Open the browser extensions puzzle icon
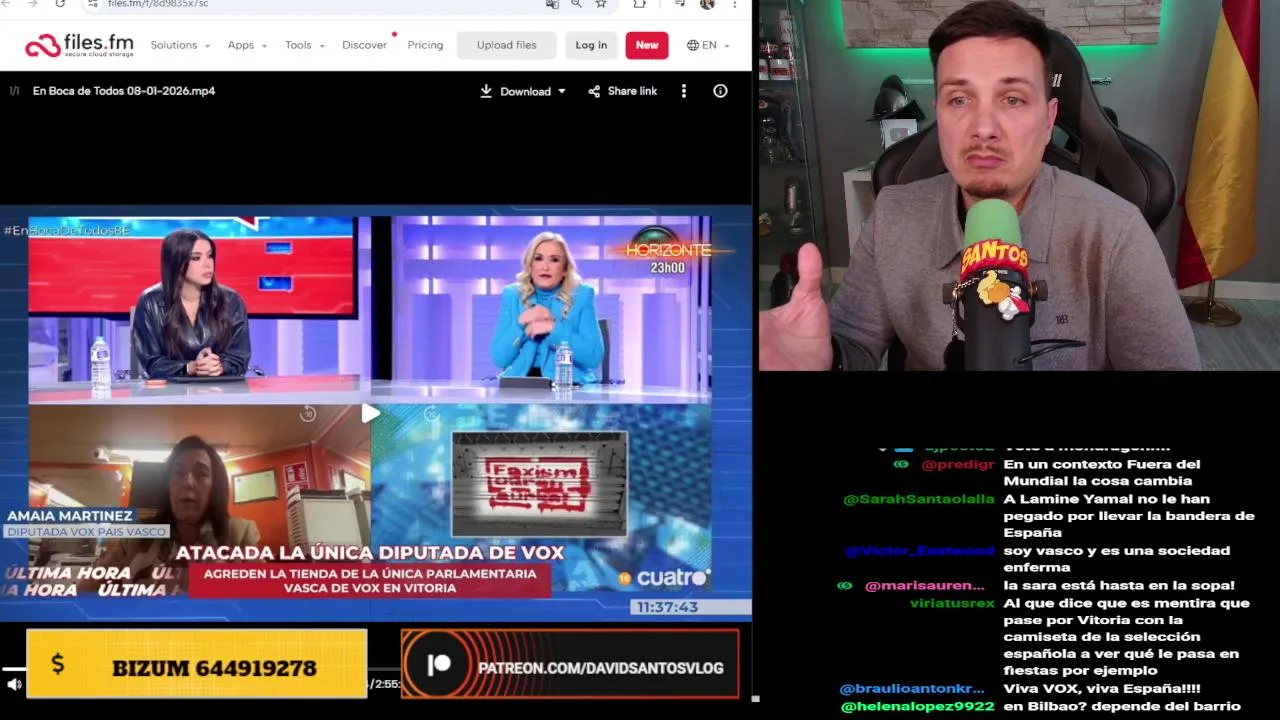 pos(640,4)
